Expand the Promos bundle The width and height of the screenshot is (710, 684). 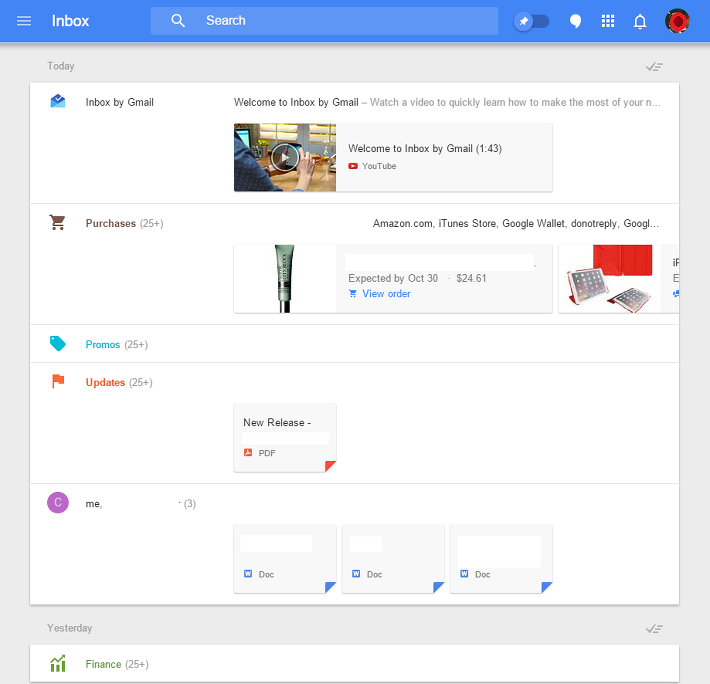355,344
